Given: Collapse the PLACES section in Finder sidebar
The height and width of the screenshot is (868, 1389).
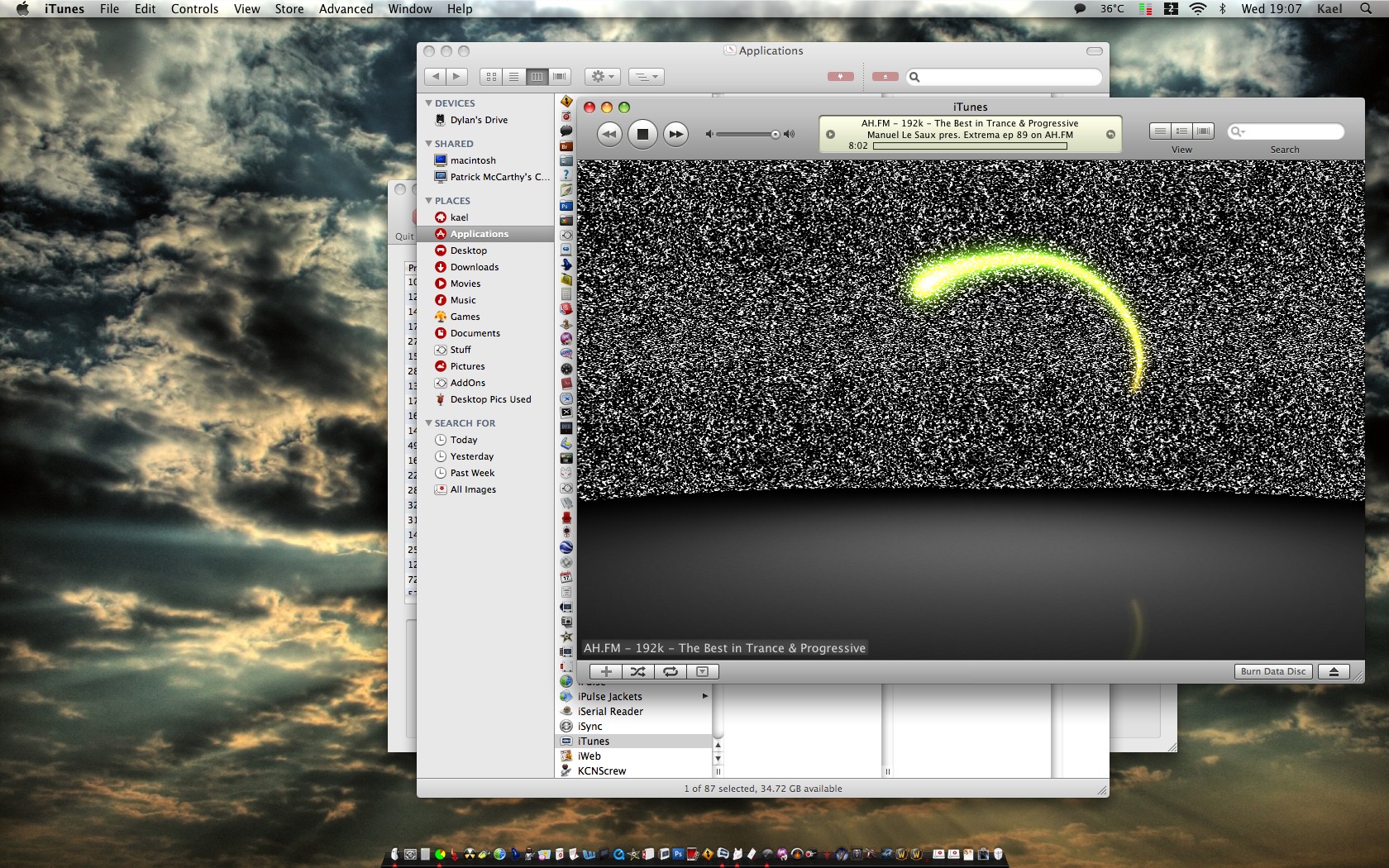Looking at the screenshot, I should [x=428, y=201].
